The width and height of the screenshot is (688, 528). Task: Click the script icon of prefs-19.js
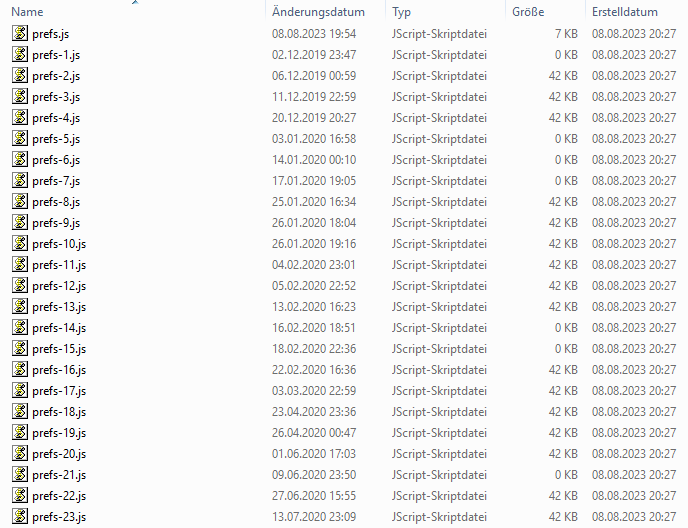tap(20, 432)
